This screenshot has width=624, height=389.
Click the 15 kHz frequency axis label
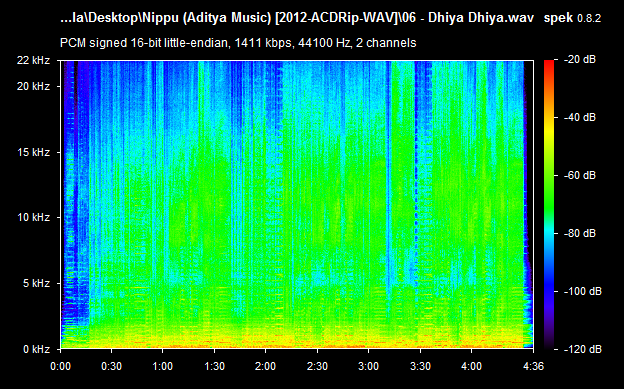[33, 152]
